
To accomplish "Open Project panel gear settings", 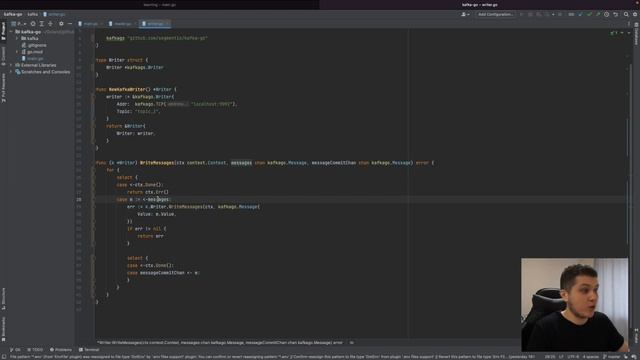I will (61, 24).
